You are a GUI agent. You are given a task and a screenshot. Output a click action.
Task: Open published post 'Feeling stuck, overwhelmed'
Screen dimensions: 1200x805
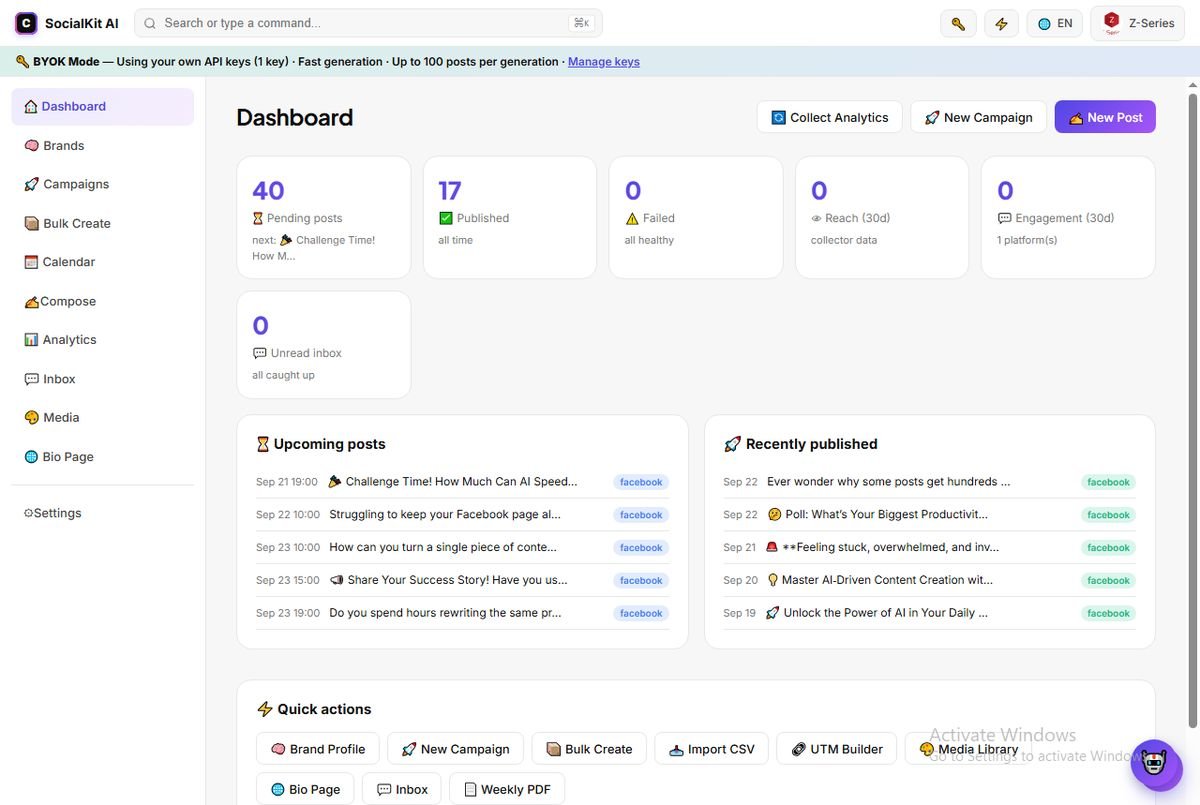pos(882,548)
